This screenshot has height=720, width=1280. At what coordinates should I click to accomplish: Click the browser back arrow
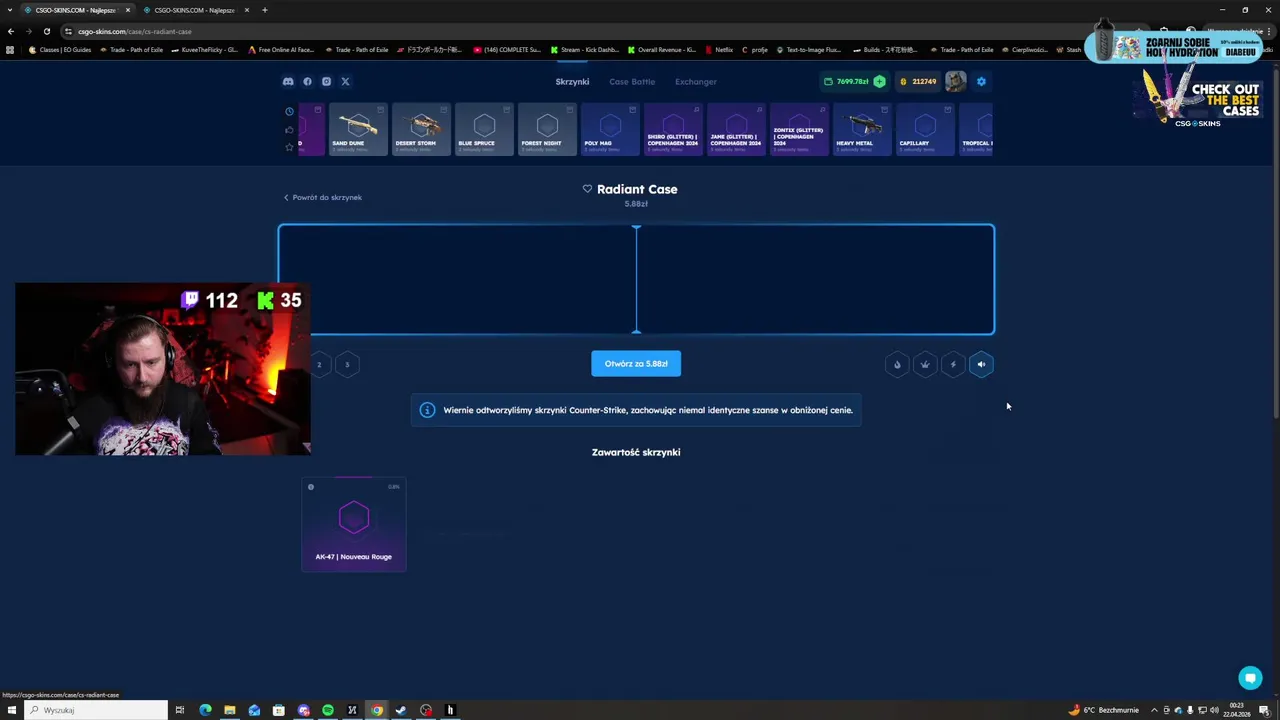tap(11, 31)
